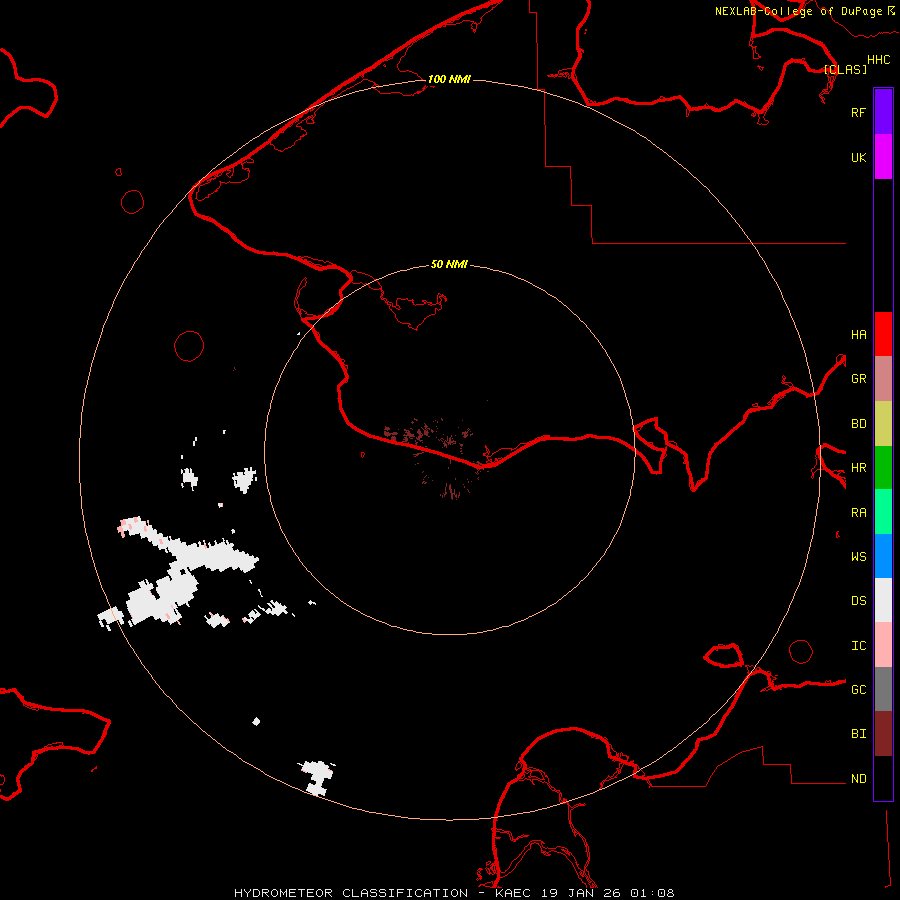Screen dimensions: 900x900
Task: Click the 'RA' legend label
Action: tap(858, 513)
